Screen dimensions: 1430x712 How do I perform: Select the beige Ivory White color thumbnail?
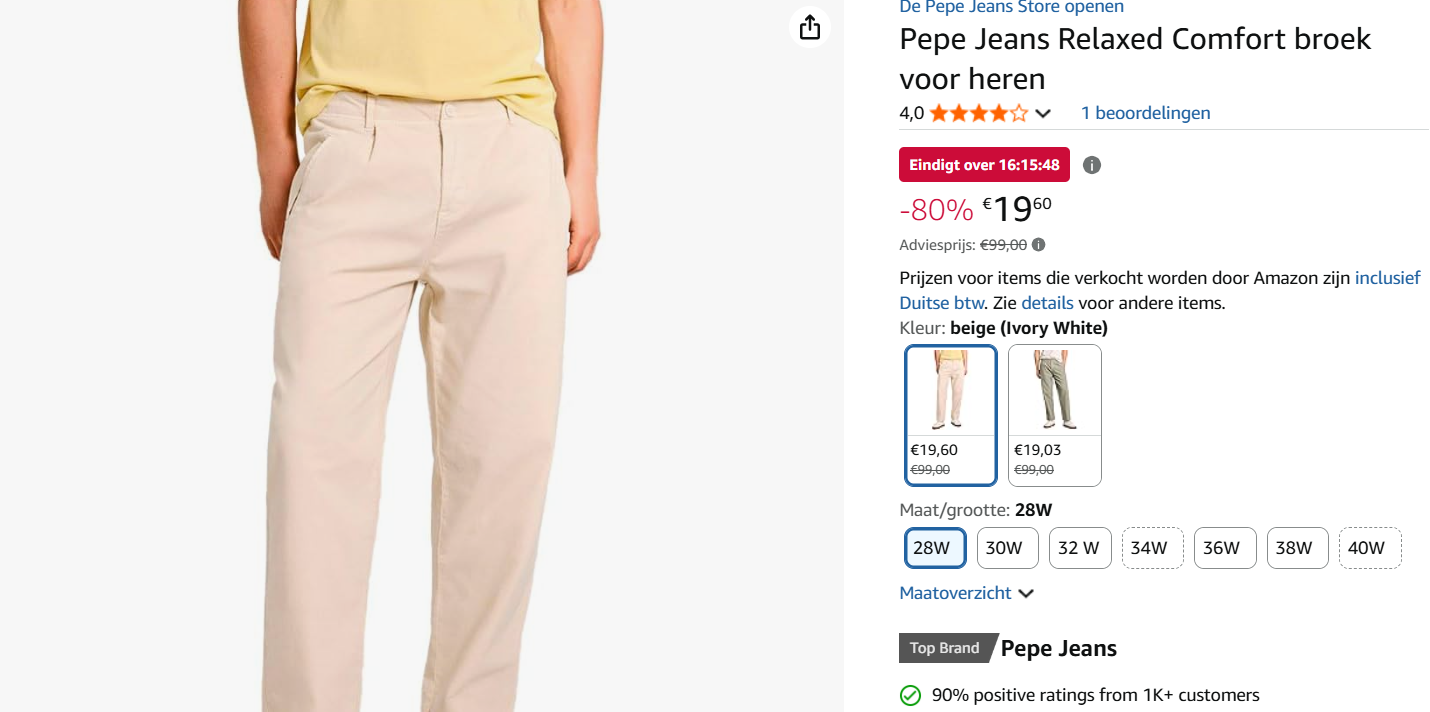(950, 415)
